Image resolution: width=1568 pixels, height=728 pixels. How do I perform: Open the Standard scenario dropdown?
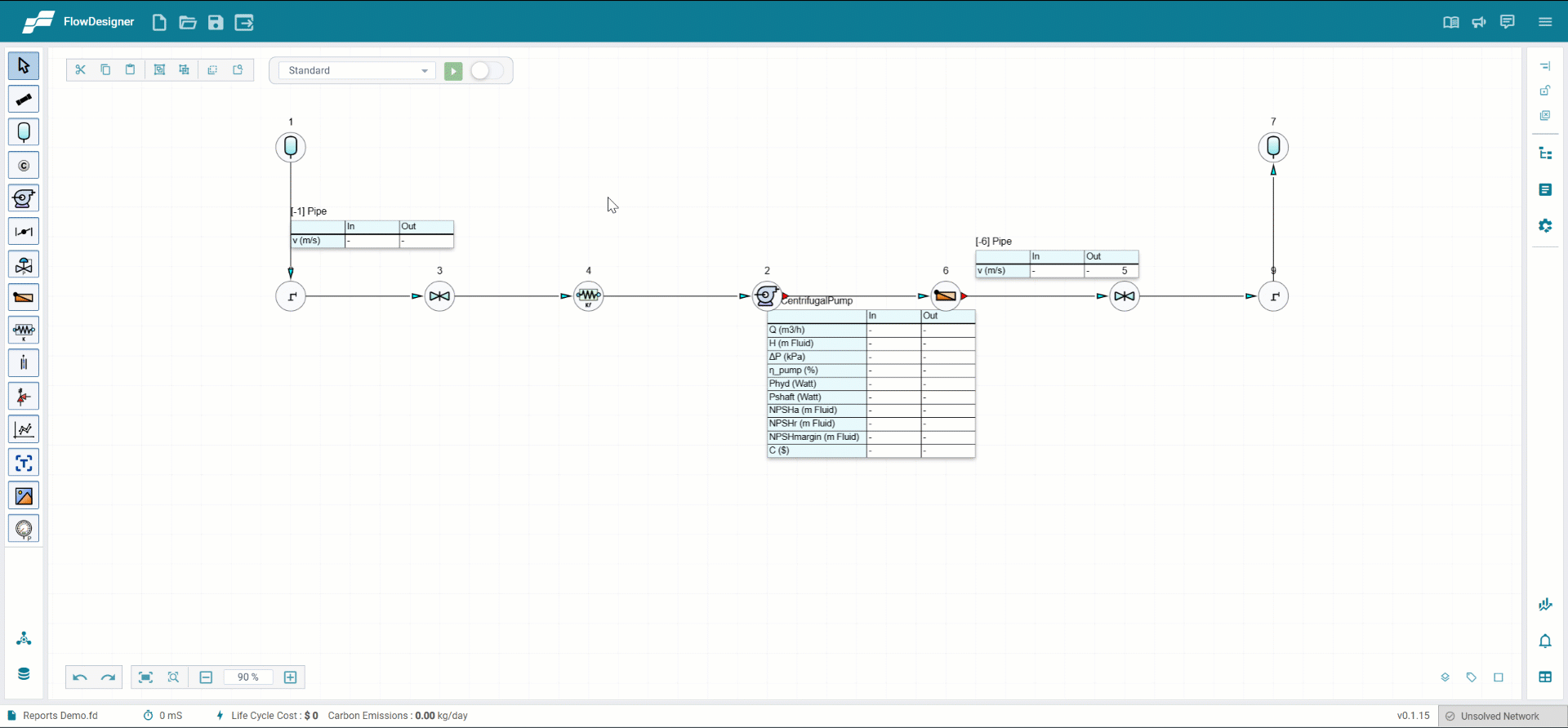pos(357,71)
